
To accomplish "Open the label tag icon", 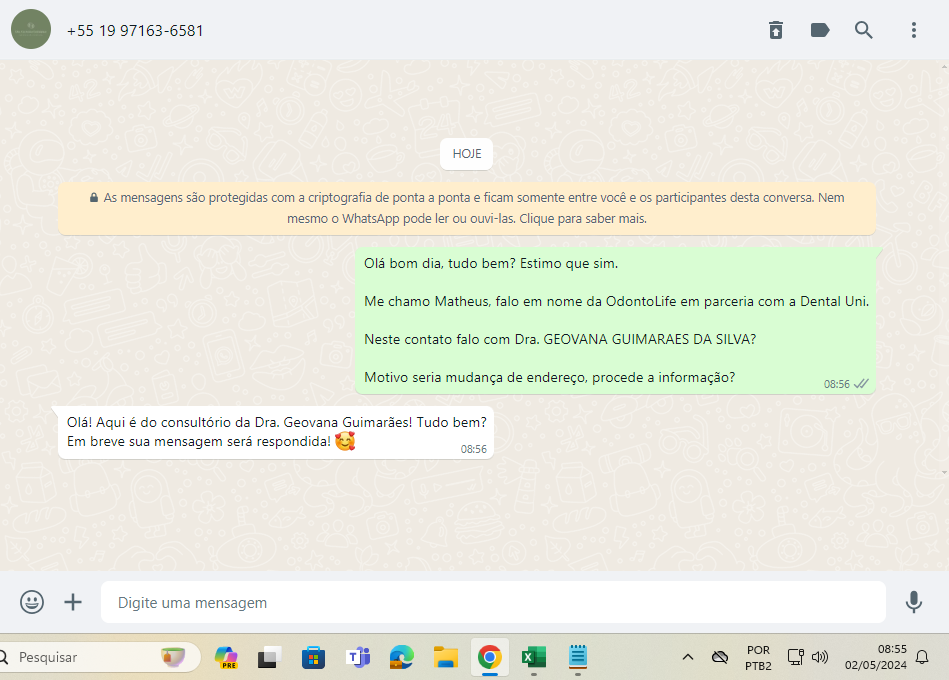I will point(820,30).
